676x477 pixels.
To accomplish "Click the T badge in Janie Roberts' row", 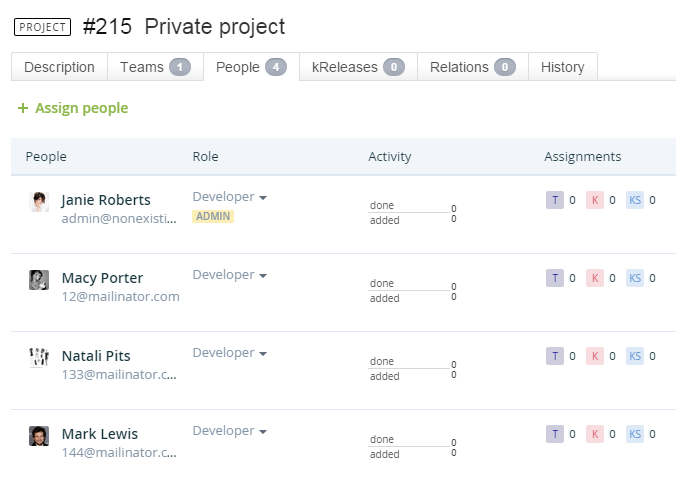I will 555,200.
